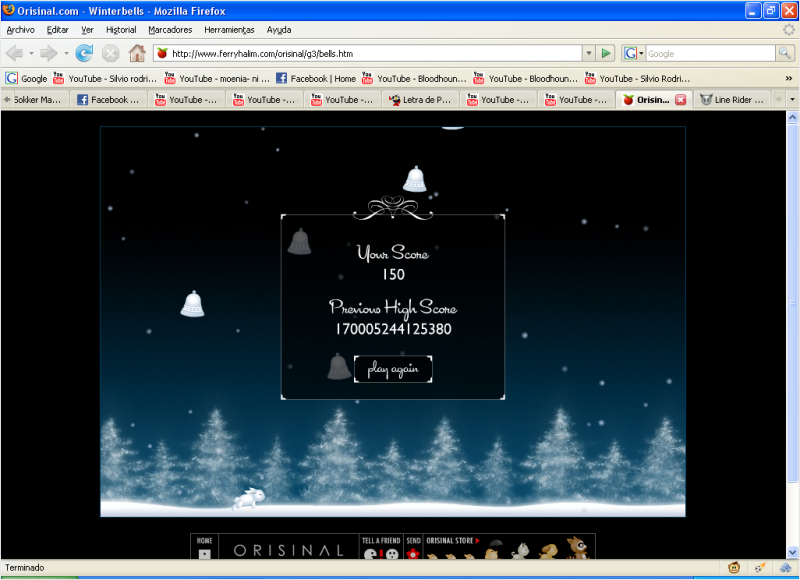Switch to the Line Rider tab
800x580 pixels.
(x=735, y=100)
